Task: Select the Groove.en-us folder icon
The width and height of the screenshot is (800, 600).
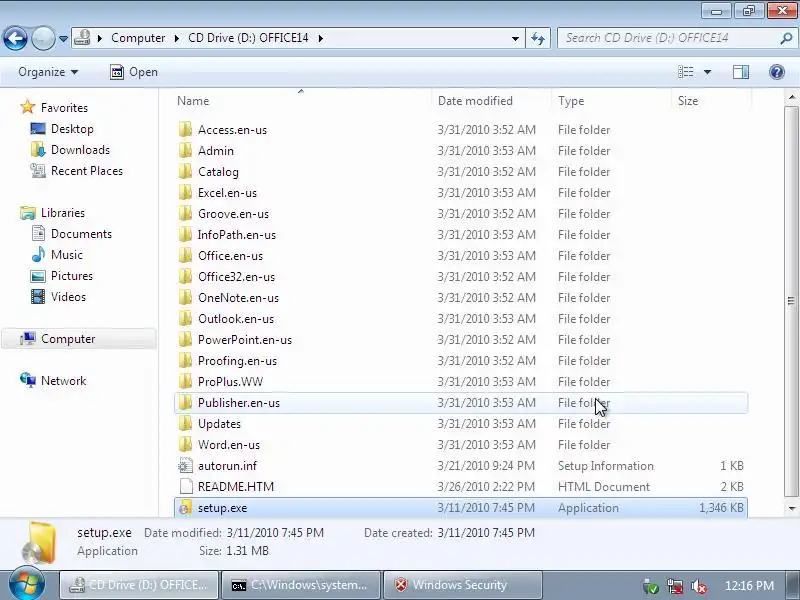Action: pos(185,213)
